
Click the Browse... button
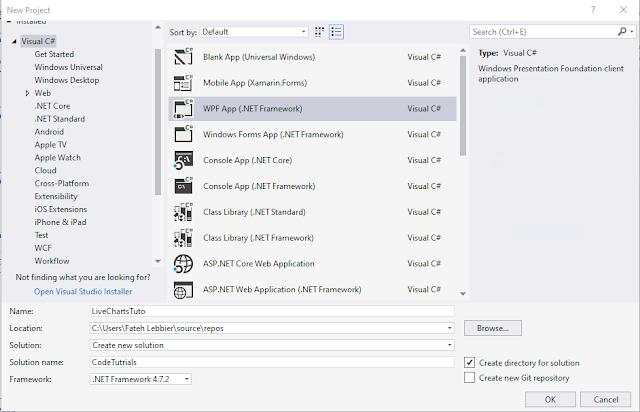pyautogui.click(x=492, y=328)
